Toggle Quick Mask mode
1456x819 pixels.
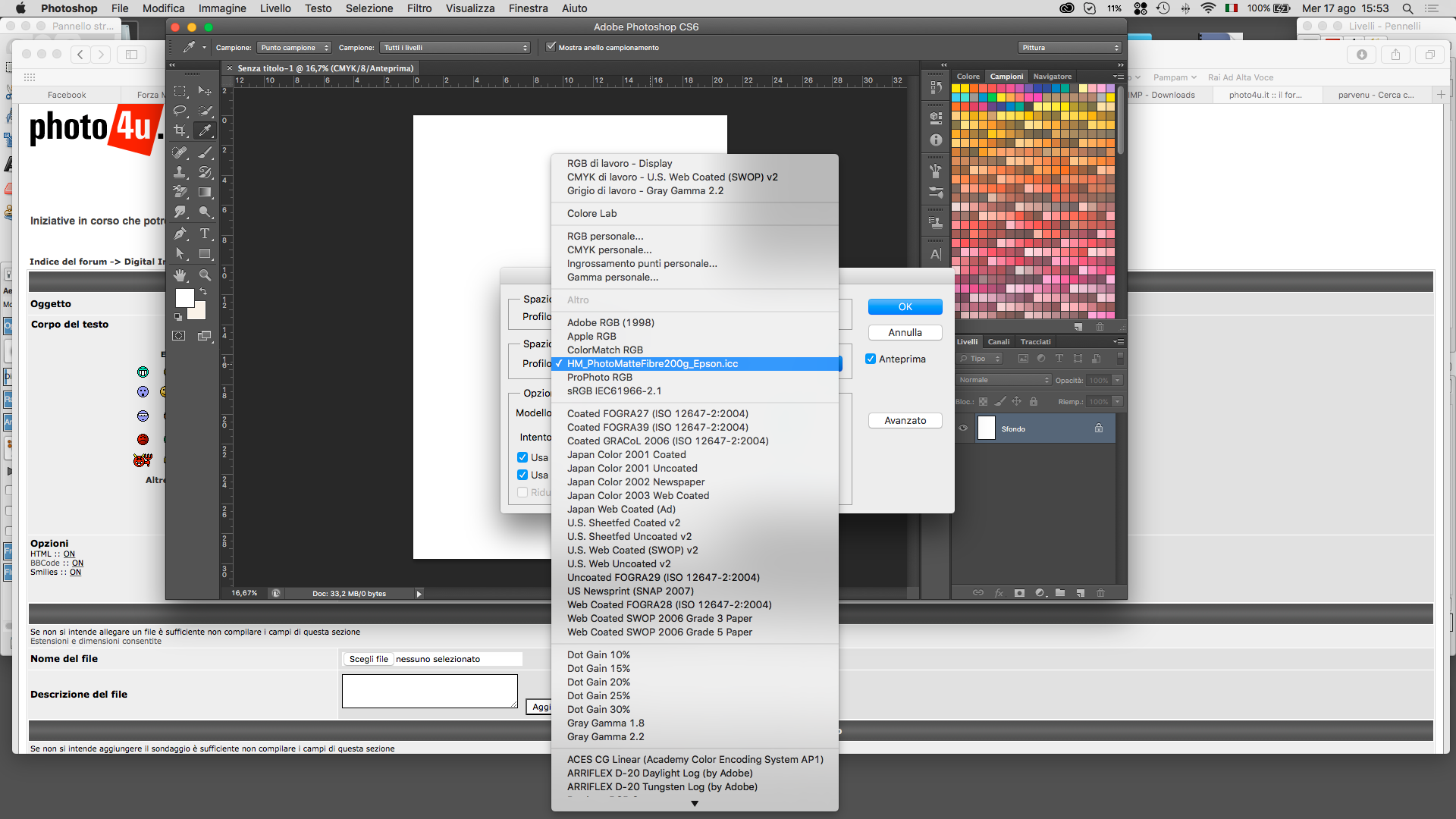(x=179, y=336)
